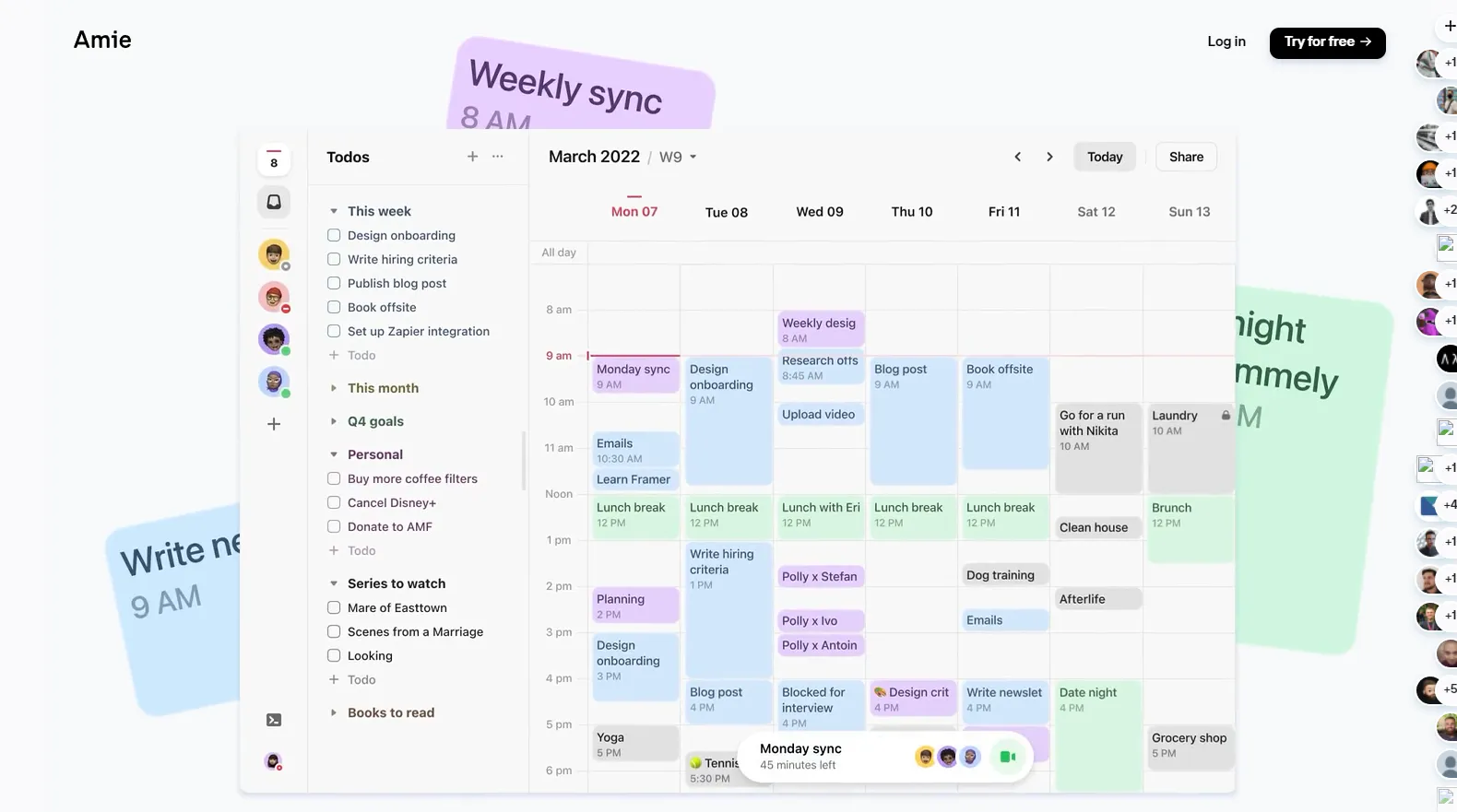Click the Today button
This screenshot has height=812, width=1457.
(x=1105, y=157)
